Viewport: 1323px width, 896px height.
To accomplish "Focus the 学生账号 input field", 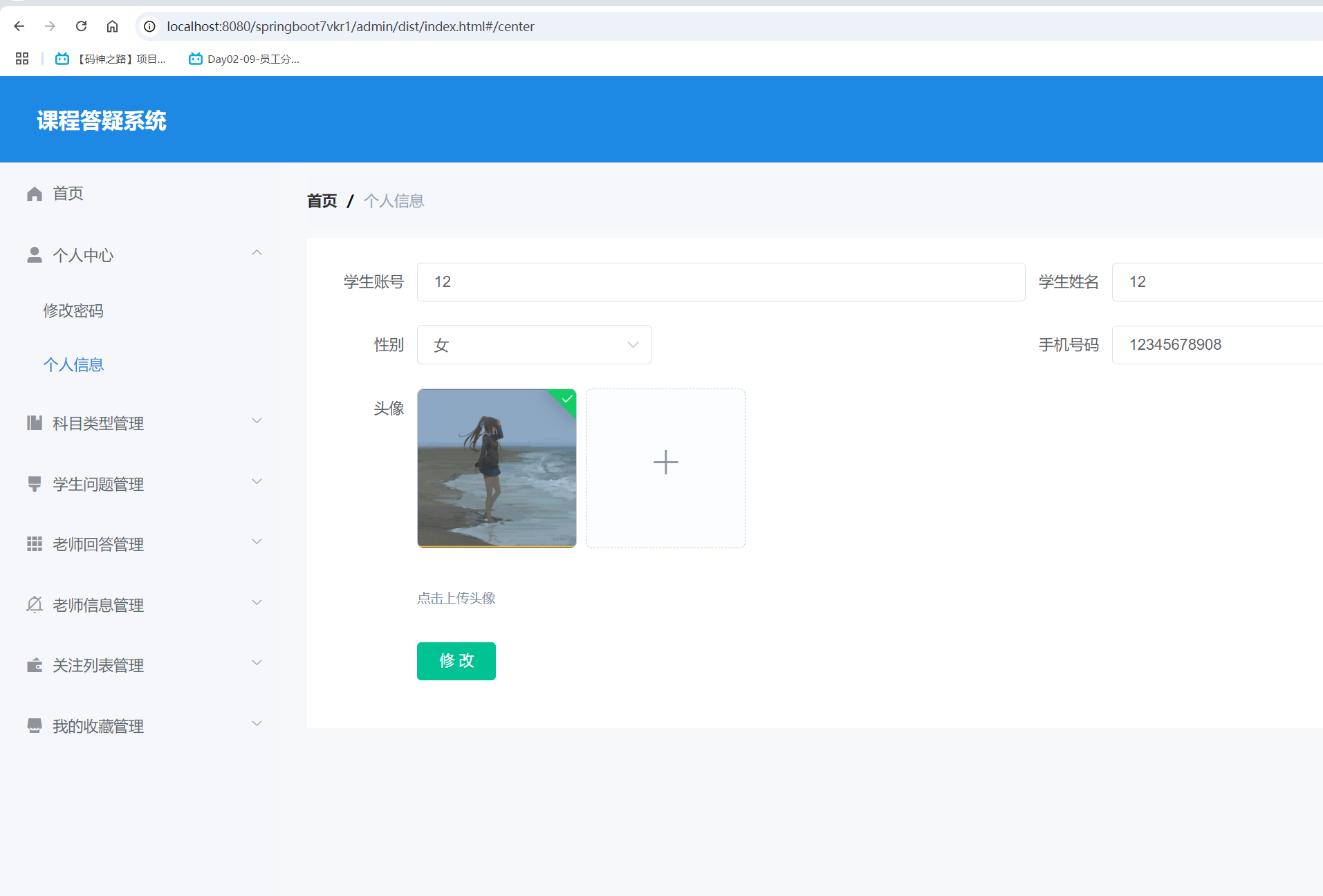I will (x=721, y=282).
